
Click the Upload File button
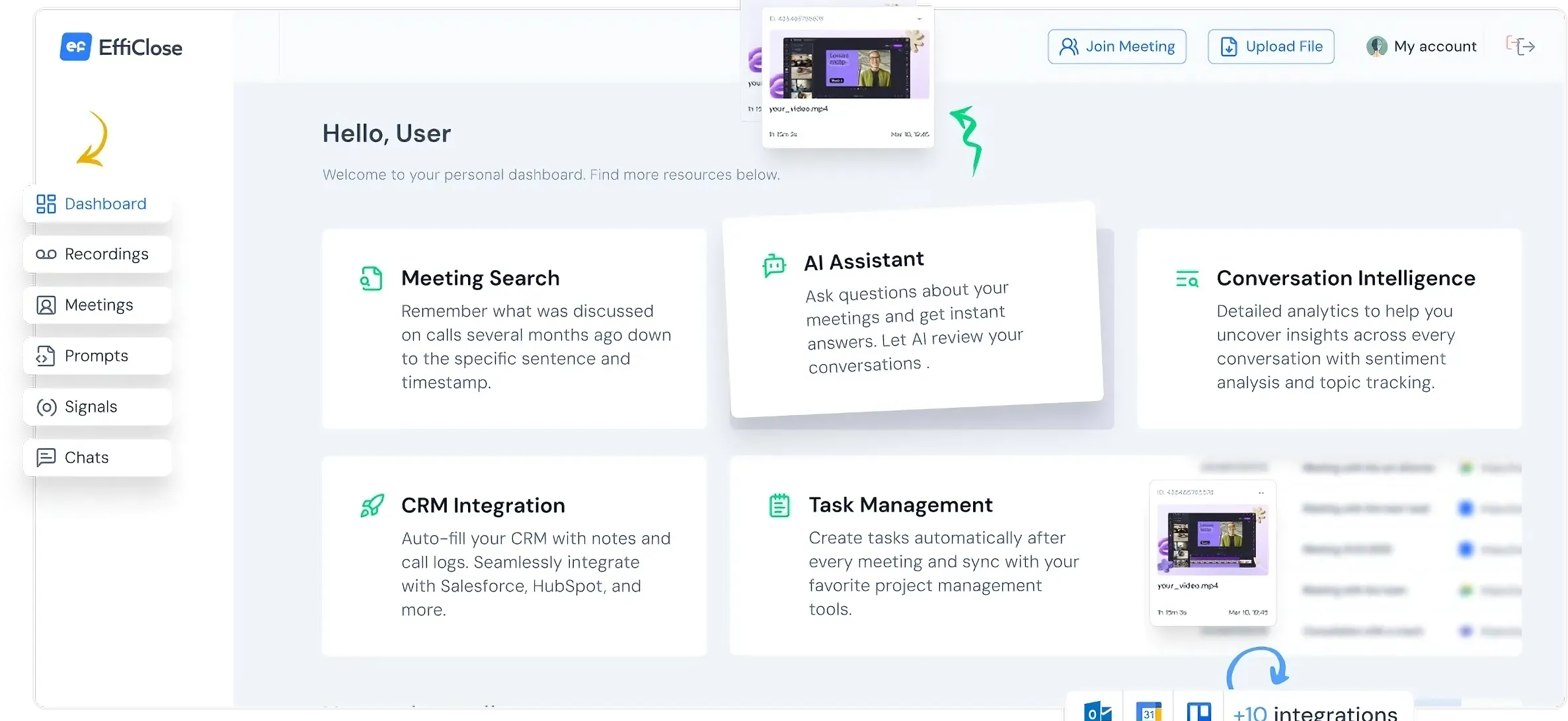[1271, 46]
